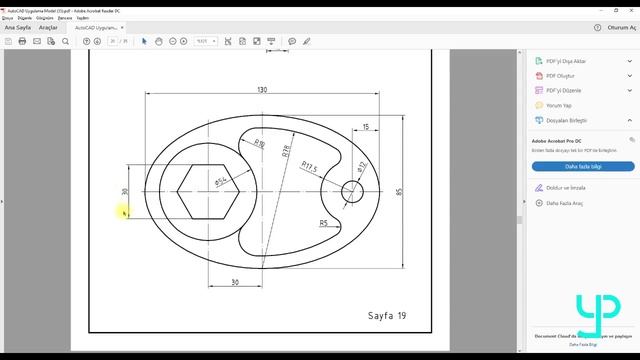Click the Search magnifier icon
The height and width of the screenshot is (360, 640).
65,41
